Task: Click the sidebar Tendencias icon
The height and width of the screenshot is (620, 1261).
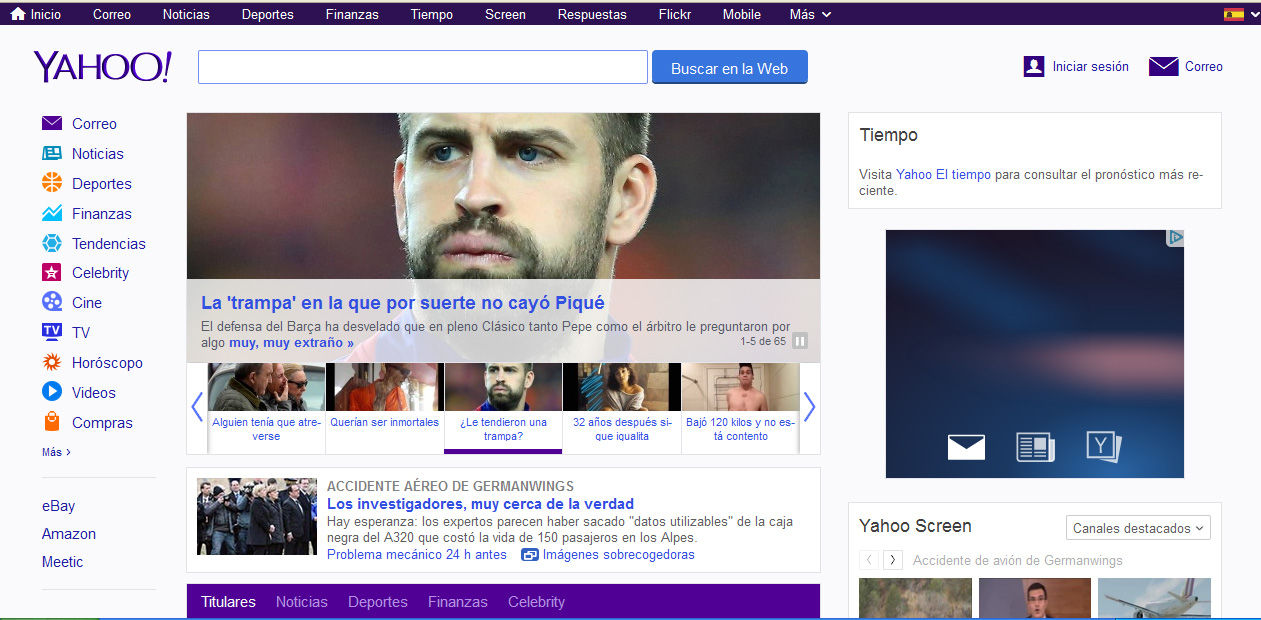Action: pos(52,243)
